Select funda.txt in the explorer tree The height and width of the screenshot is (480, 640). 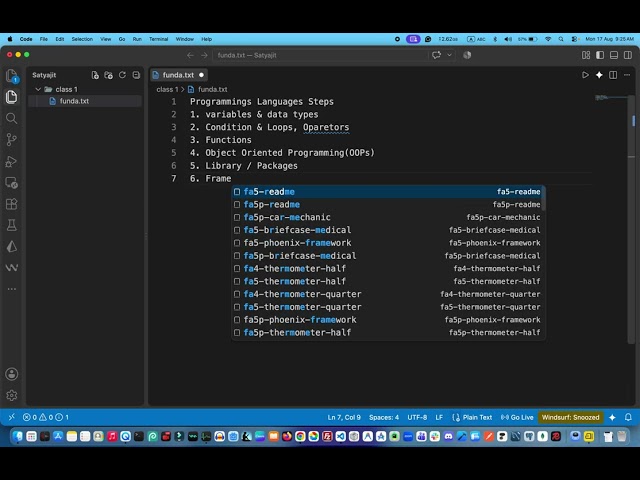click(85, 101)
